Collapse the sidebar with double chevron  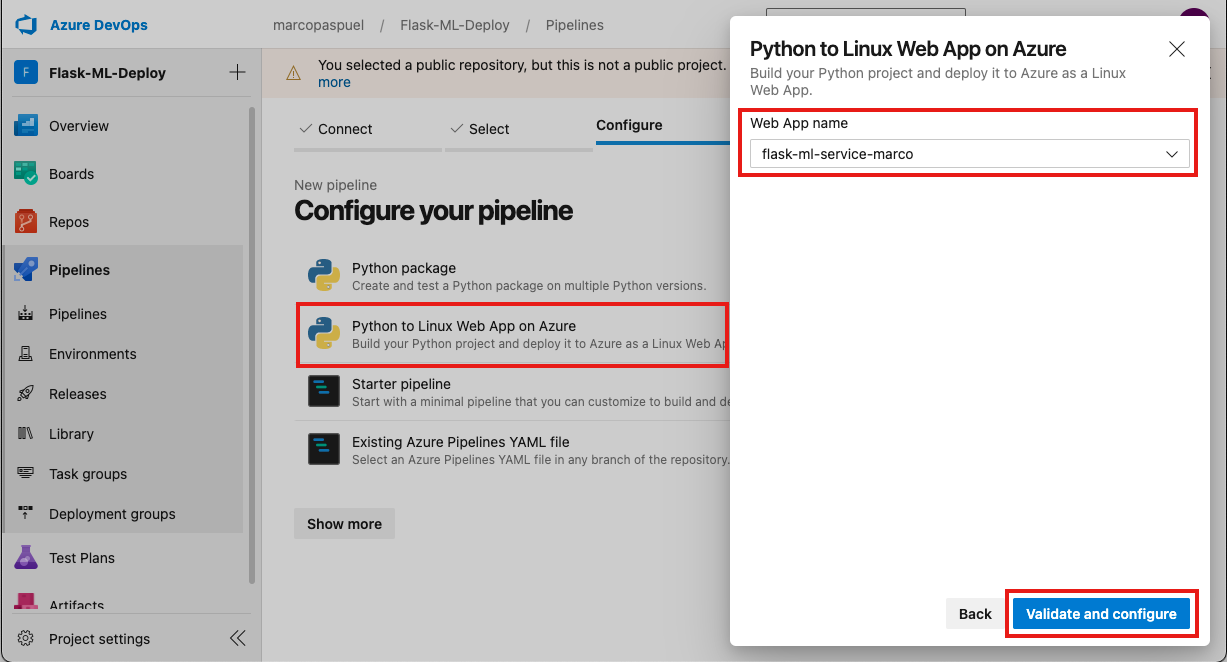point(237,638)
